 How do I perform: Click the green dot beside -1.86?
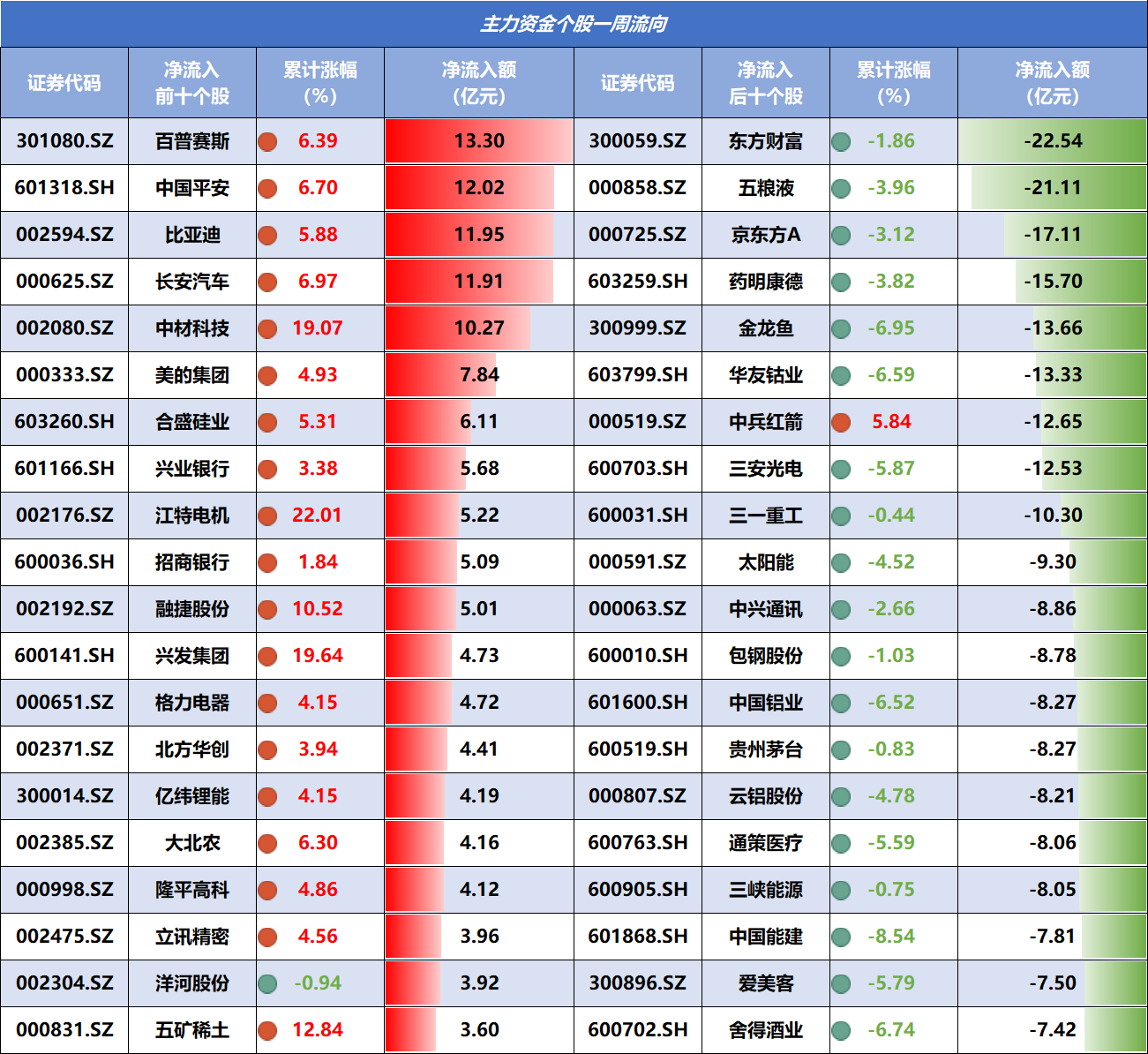pyautogui.click(x=841, y=141)
